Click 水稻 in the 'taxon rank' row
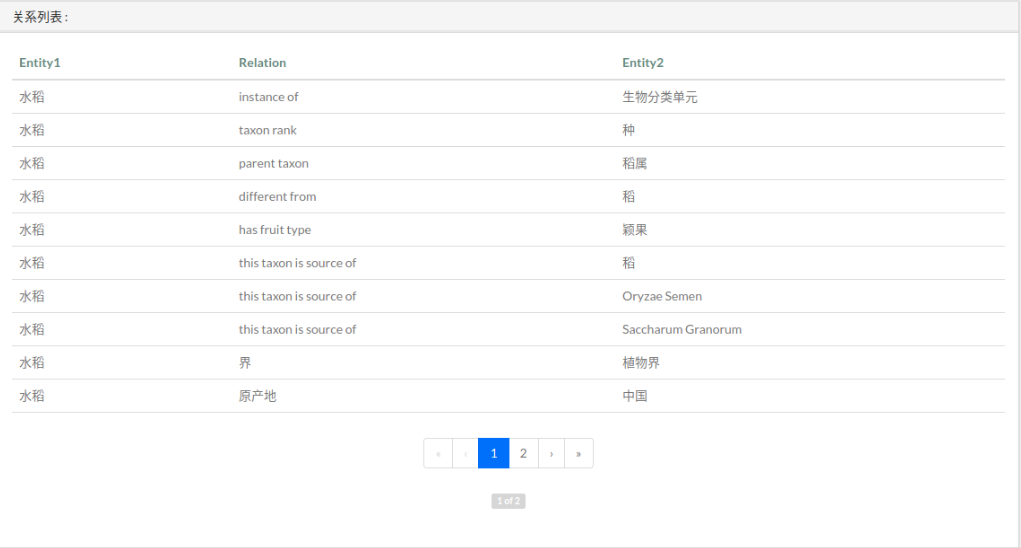1021x548 pixels. [x=32, y=130]
